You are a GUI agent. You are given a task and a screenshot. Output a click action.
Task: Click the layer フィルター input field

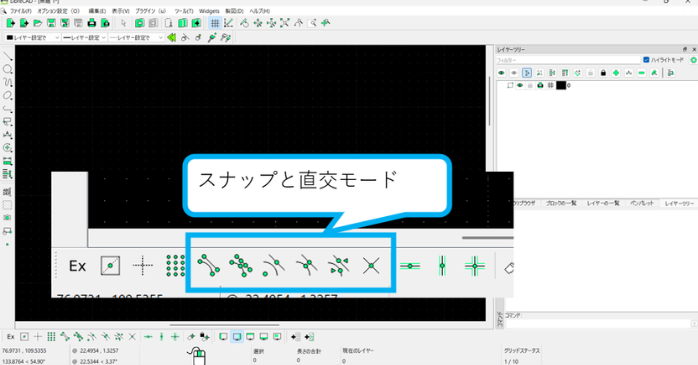[568, 60]
